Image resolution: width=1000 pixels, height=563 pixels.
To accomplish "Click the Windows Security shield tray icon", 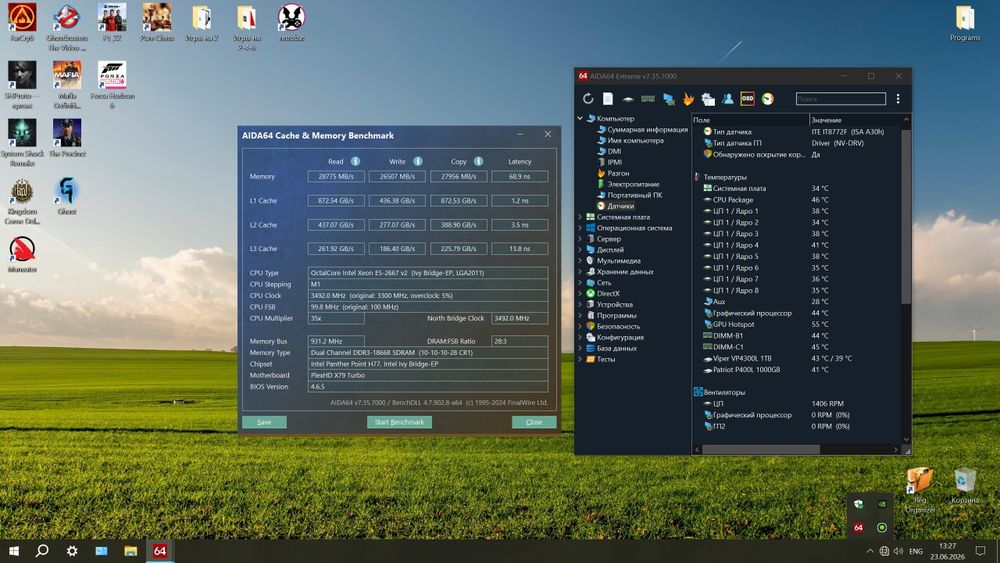I will pyautogui.click(x=858, y=504).
